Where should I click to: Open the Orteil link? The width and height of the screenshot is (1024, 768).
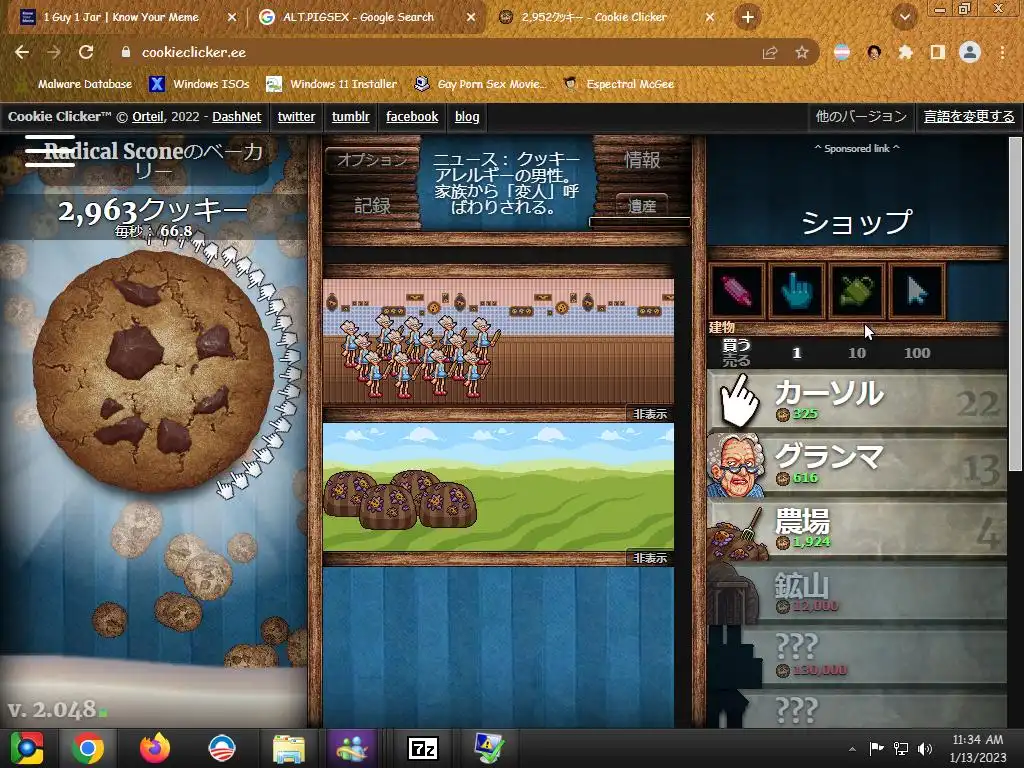148,117
